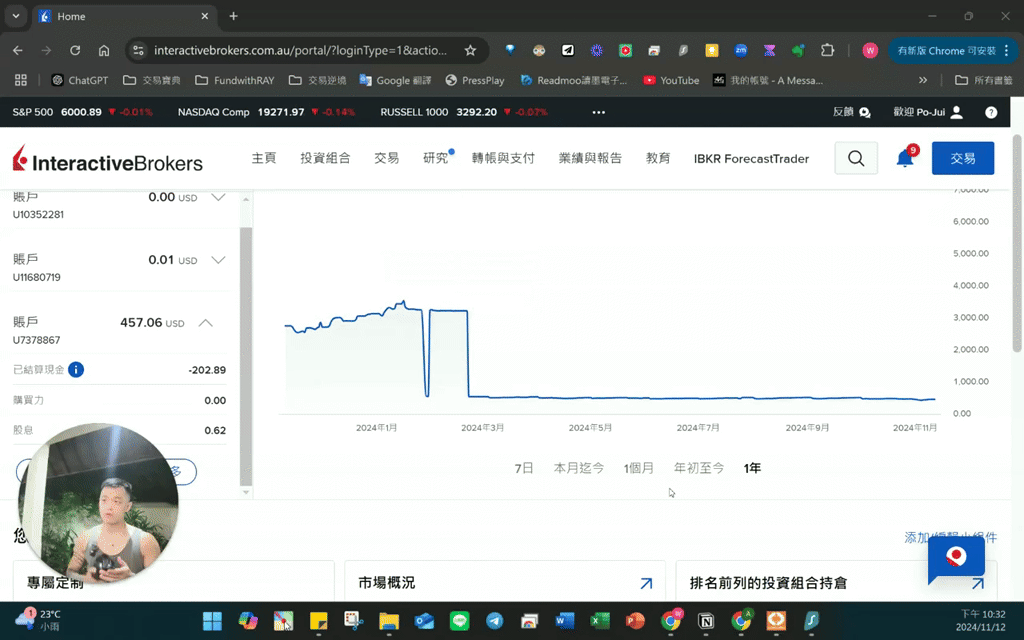The height and width of the screenshot is (640, 1024).
Task: Open the 交易寶典 bookmark folder
Action: tap(152, 80)
